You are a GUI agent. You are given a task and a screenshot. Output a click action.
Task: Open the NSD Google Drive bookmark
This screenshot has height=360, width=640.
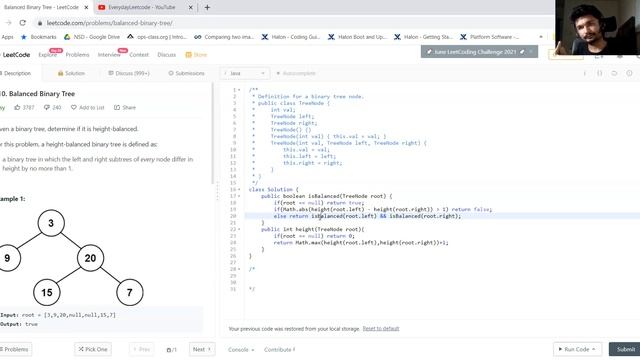tap(92, 37)
